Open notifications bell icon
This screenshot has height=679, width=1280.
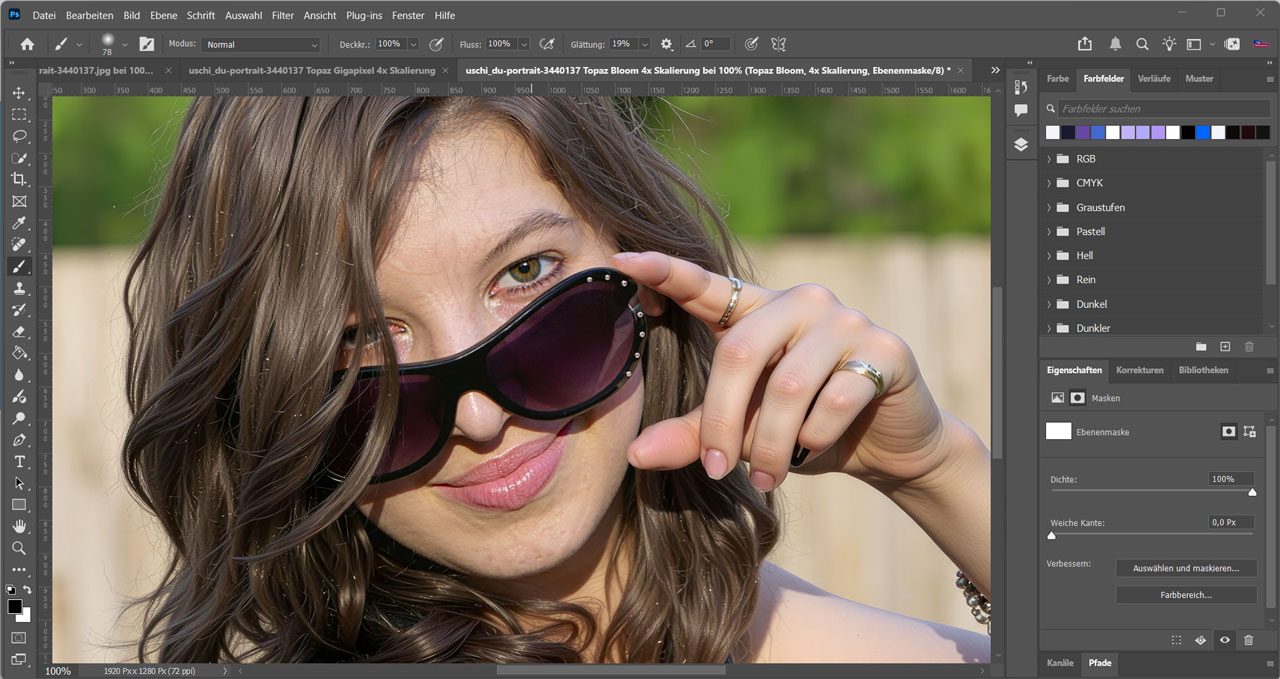tap(1115, 44)
